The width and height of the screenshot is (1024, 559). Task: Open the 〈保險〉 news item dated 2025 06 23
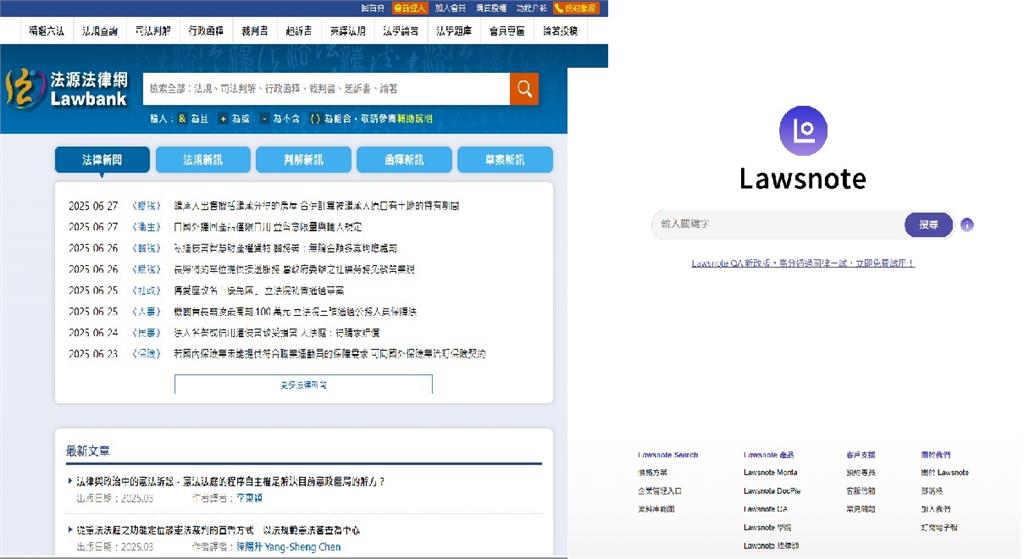(x=330, y=353)
